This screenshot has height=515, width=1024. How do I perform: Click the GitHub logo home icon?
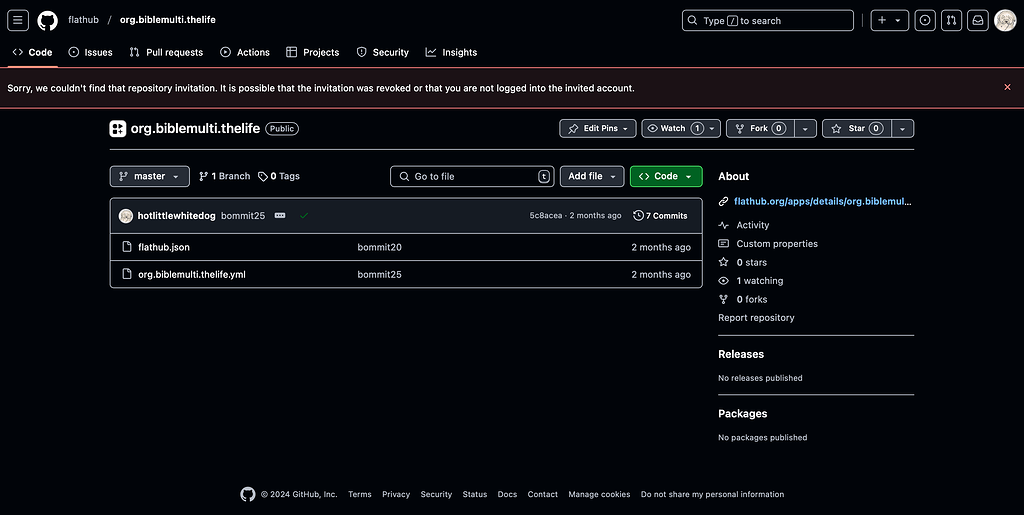[47, 20]
